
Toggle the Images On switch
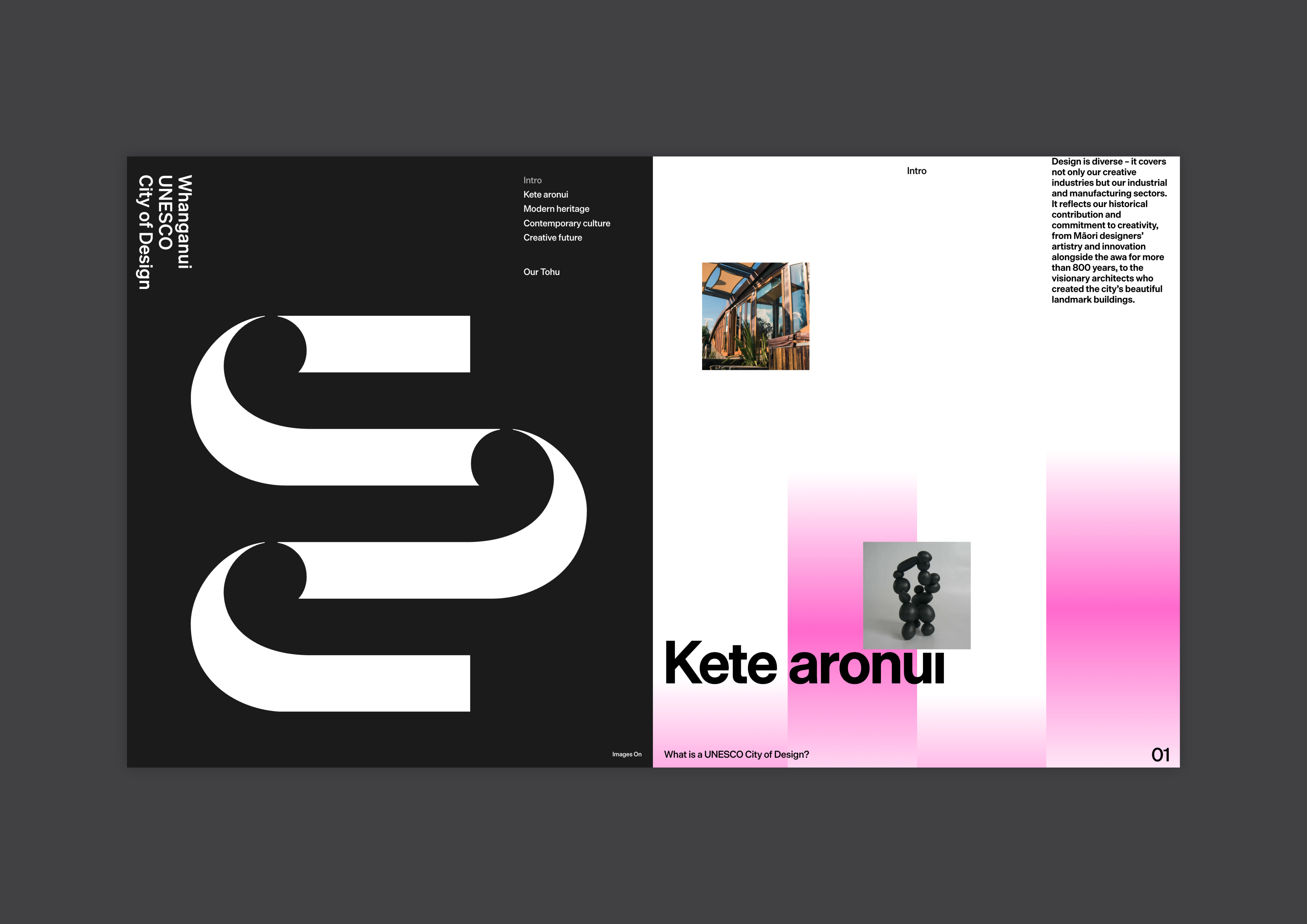pyautogui.click(x=627, y=754)
